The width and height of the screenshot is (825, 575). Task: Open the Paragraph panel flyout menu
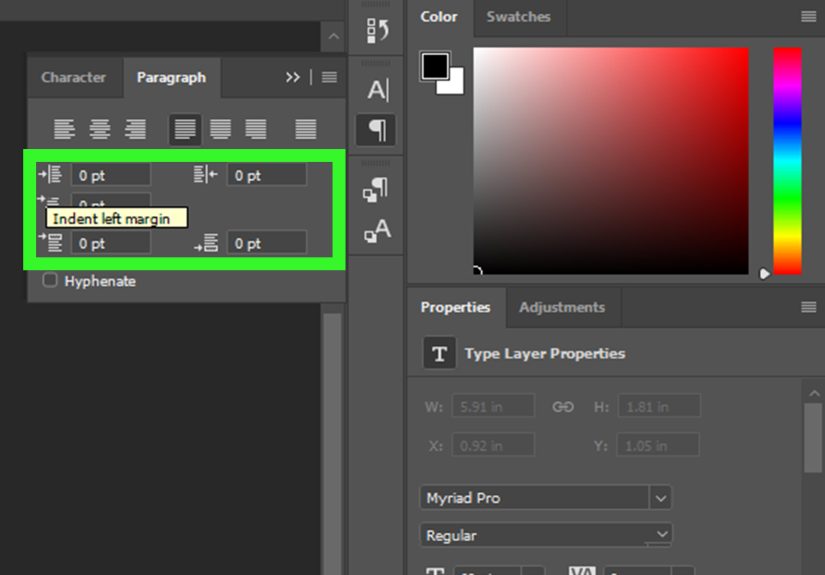pyautogui.click(x=329, y=77)
